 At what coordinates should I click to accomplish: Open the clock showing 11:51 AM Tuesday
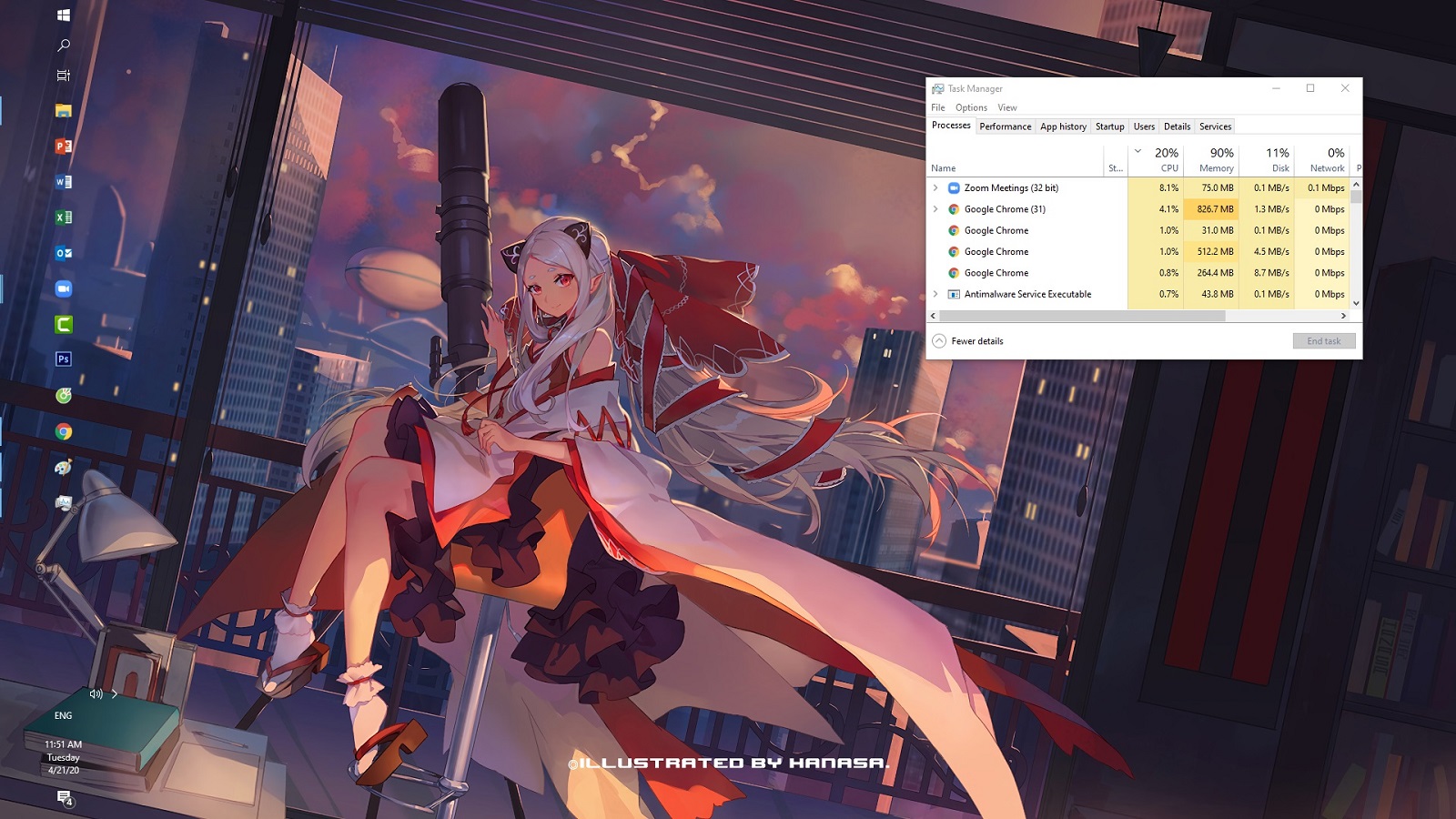[x=64, y=757]
